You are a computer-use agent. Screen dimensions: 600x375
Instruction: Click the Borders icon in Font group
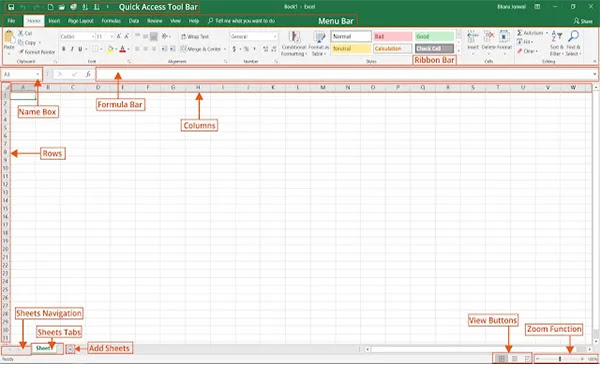tap(95, 49)
